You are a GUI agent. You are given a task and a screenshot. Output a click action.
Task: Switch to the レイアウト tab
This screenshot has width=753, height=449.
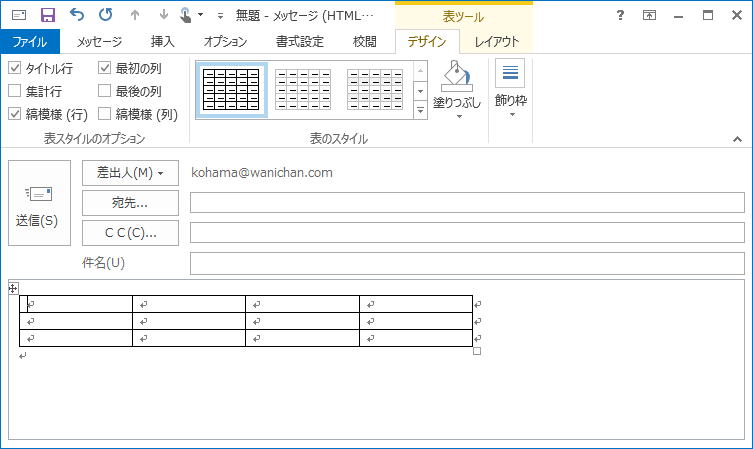pyautogui.click(x=497, y=41)
